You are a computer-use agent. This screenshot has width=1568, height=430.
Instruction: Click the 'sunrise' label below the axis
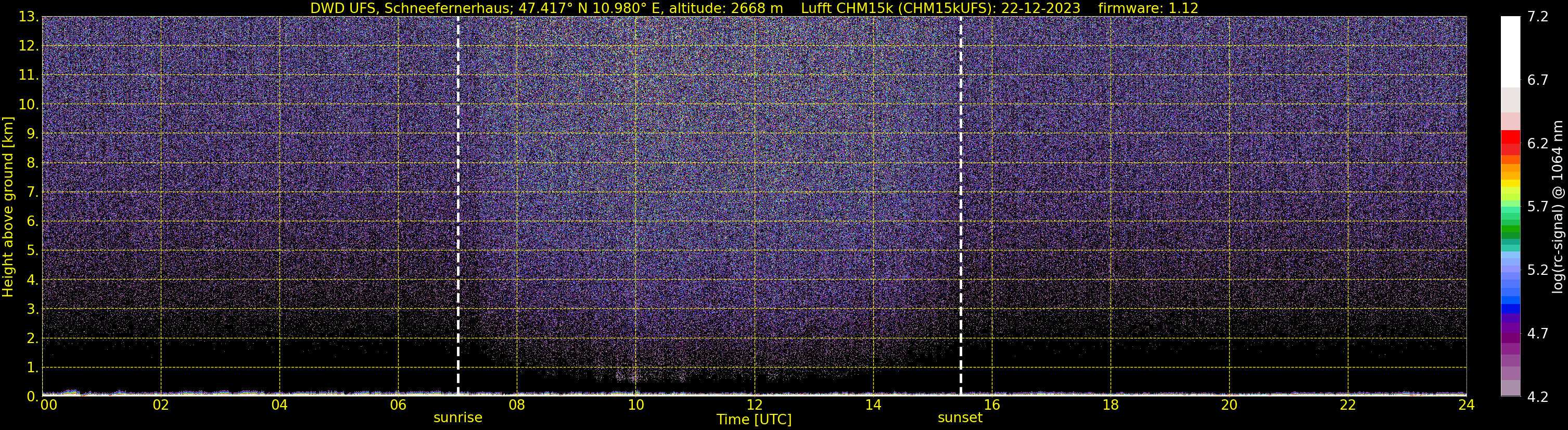[458, 418]
